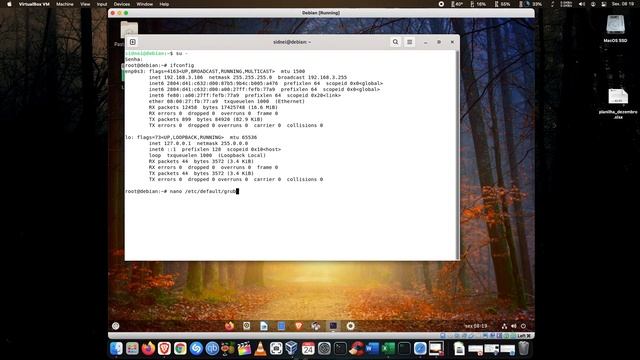640x360 pixels.
Task: Open the Screenshot app in the macOS Dock
Action: pyautogui.click(x=276, y=349)
